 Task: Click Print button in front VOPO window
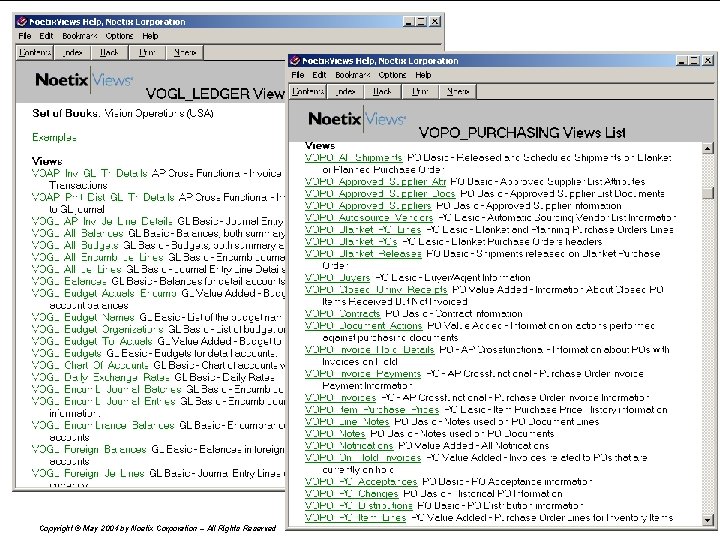click(420, 92)
